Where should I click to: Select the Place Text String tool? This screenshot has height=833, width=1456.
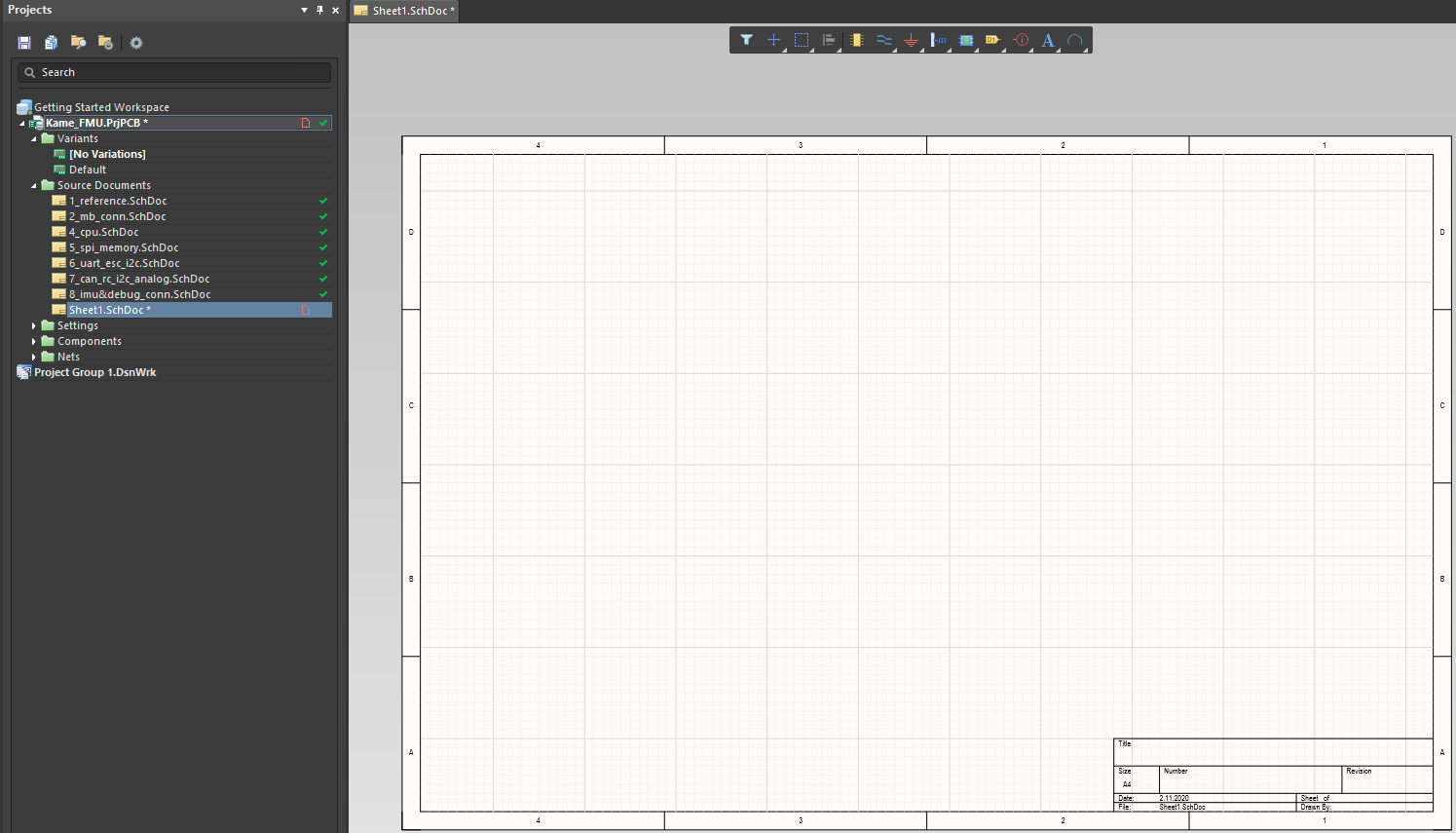(x=1047, y=40)
